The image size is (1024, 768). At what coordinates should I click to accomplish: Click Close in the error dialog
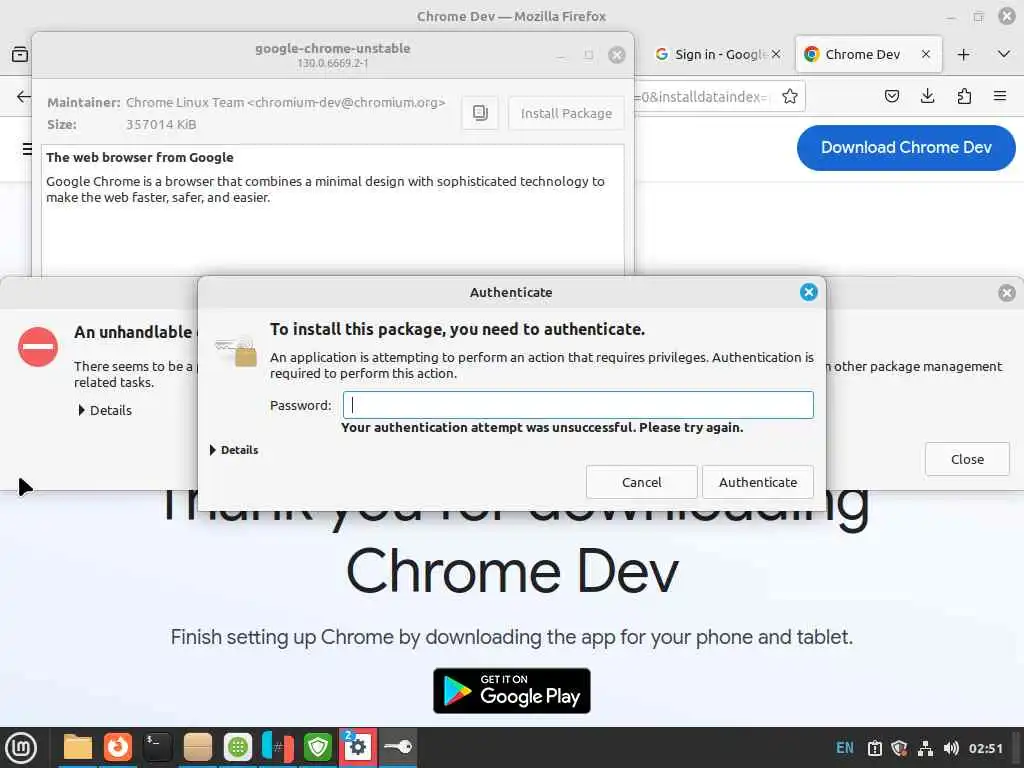967,459
